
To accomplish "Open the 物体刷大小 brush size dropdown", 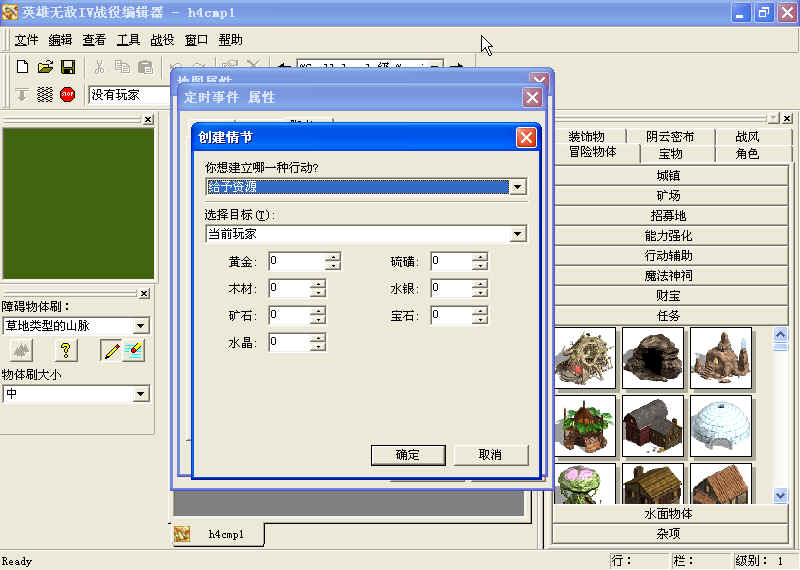I will click(141, 394).
